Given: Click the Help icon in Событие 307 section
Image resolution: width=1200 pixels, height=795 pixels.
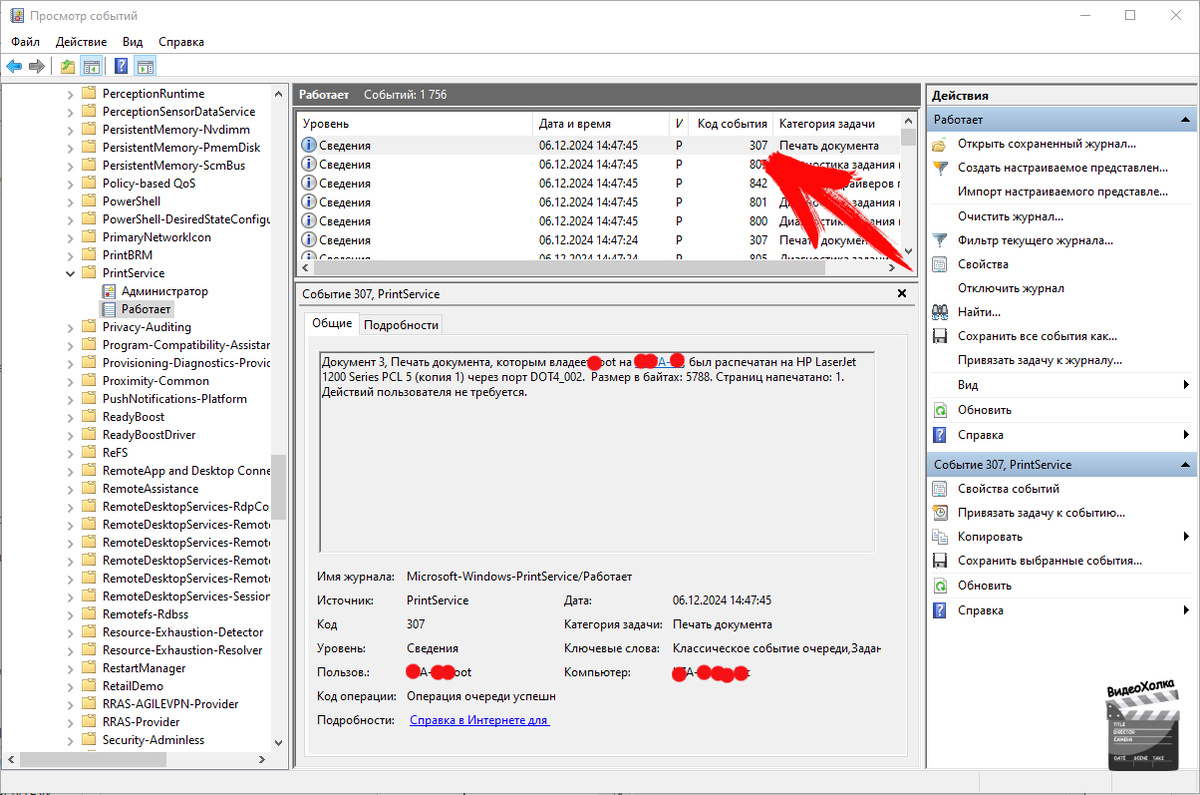Looking at the screenshot, I should click(939, 610).
